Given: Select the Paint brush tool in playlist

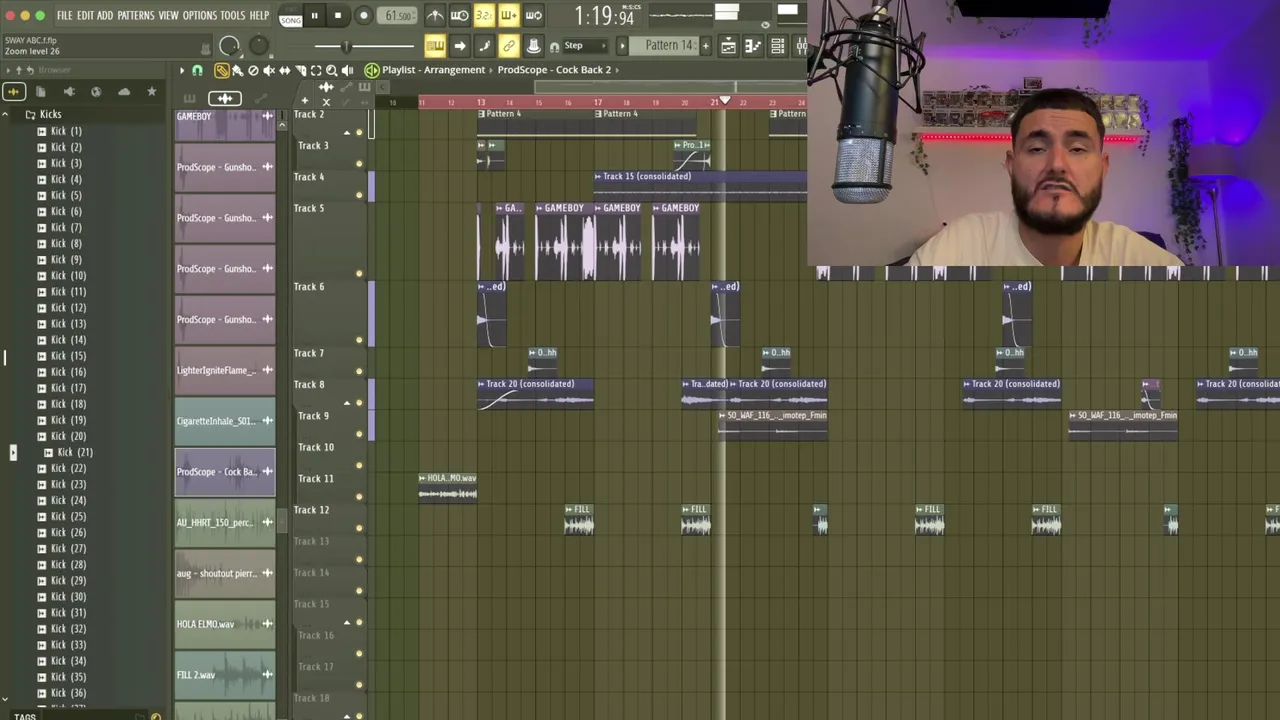Looking at the screenshot, I should (237, 70).
